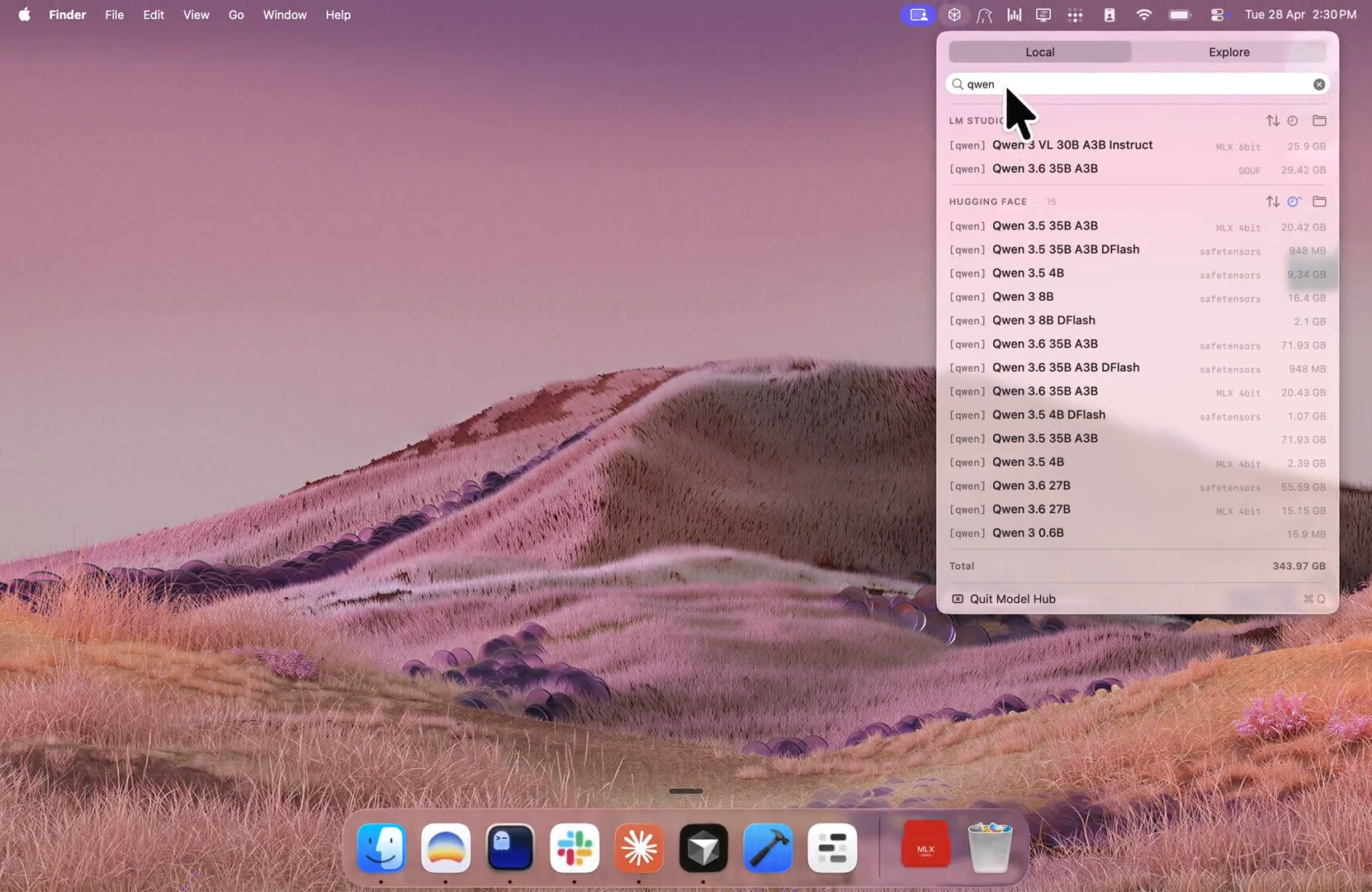
Task: Select Qwen 3 VL 30B A3B Instruct model
Action: [x=1072, y=145]
